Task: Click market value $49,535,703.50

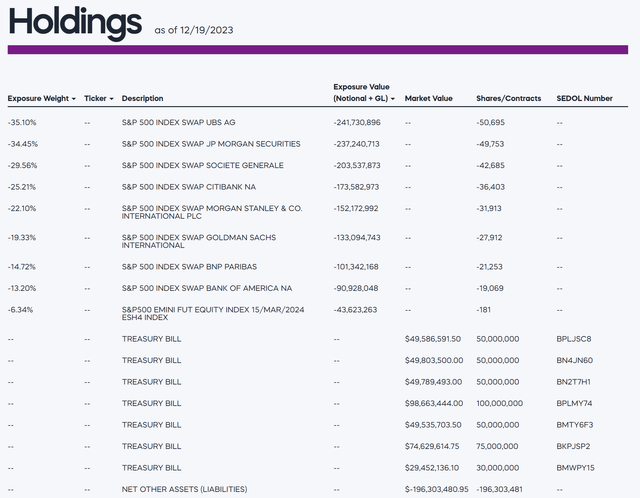Action: pos(433,425)
